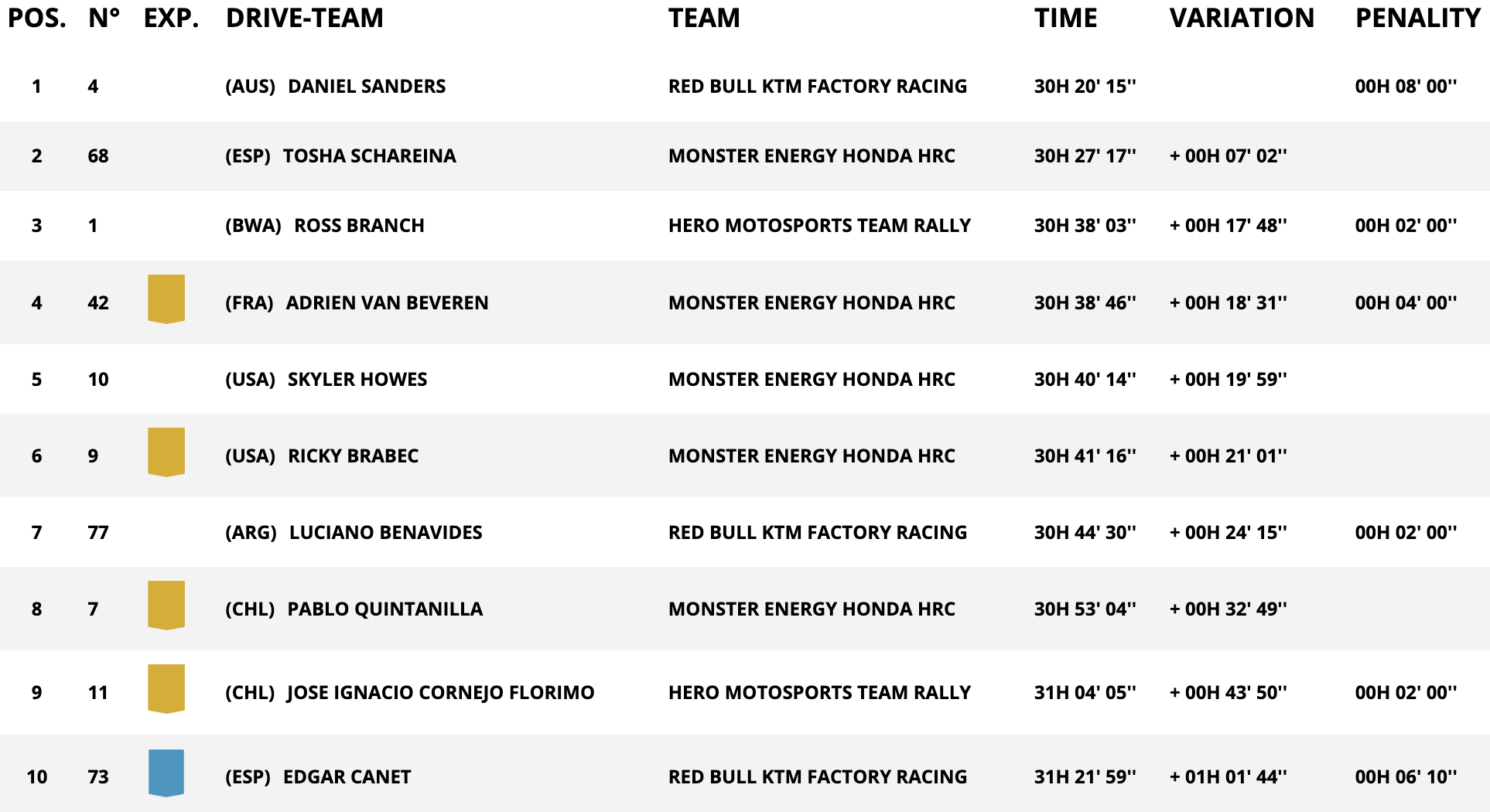Click the DRIVE-TEAM column header
The width and height of the screenshot is (1490, 812).
tap(304, 18)
